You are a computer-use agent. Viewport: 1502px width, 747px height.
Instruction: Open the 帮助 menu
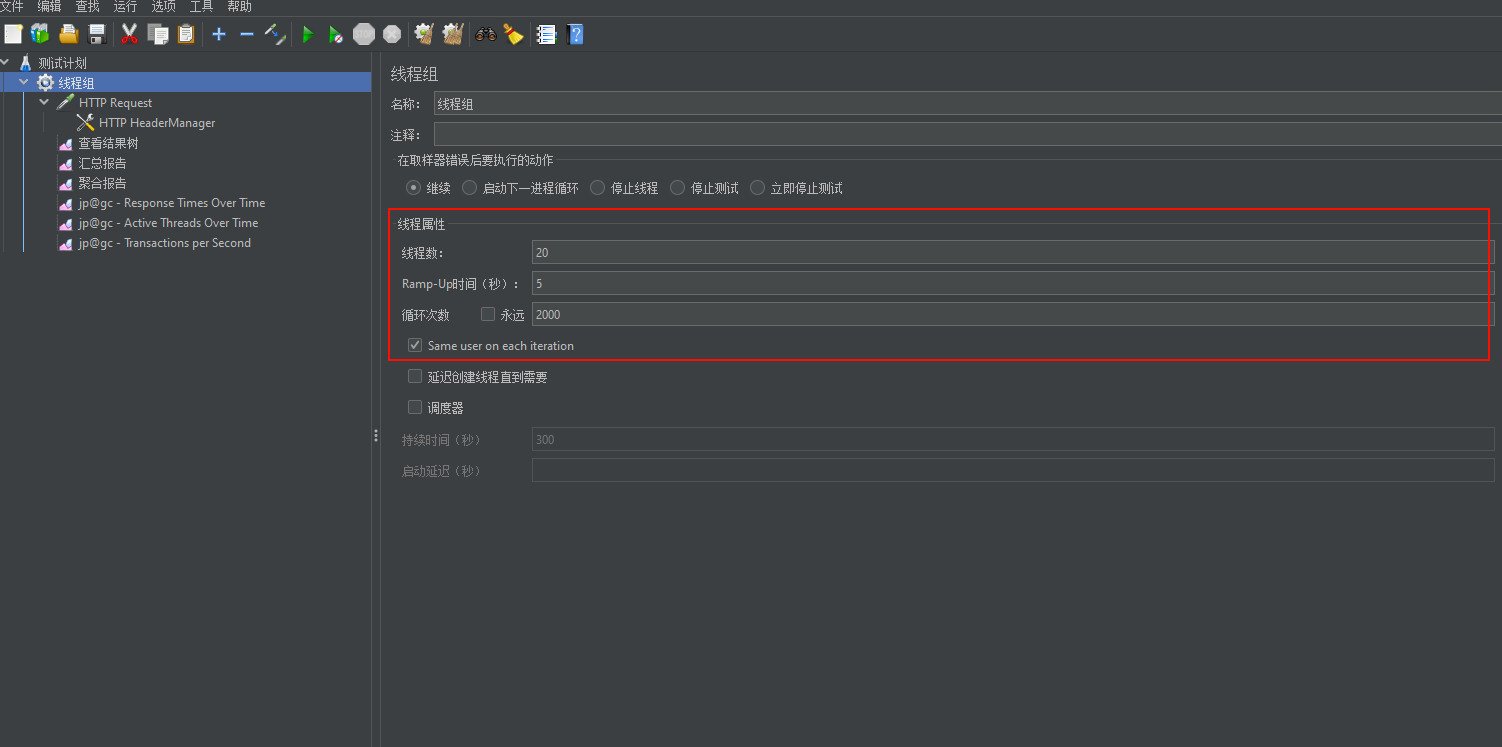[239, 7]
